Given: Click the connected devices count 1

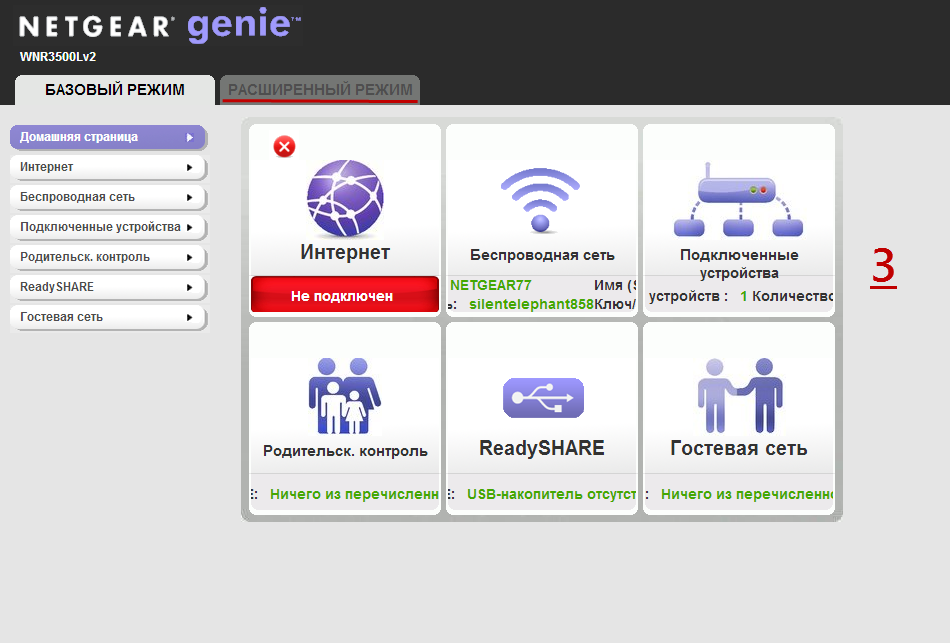Looking at the screenshot, I should (743, 296).
